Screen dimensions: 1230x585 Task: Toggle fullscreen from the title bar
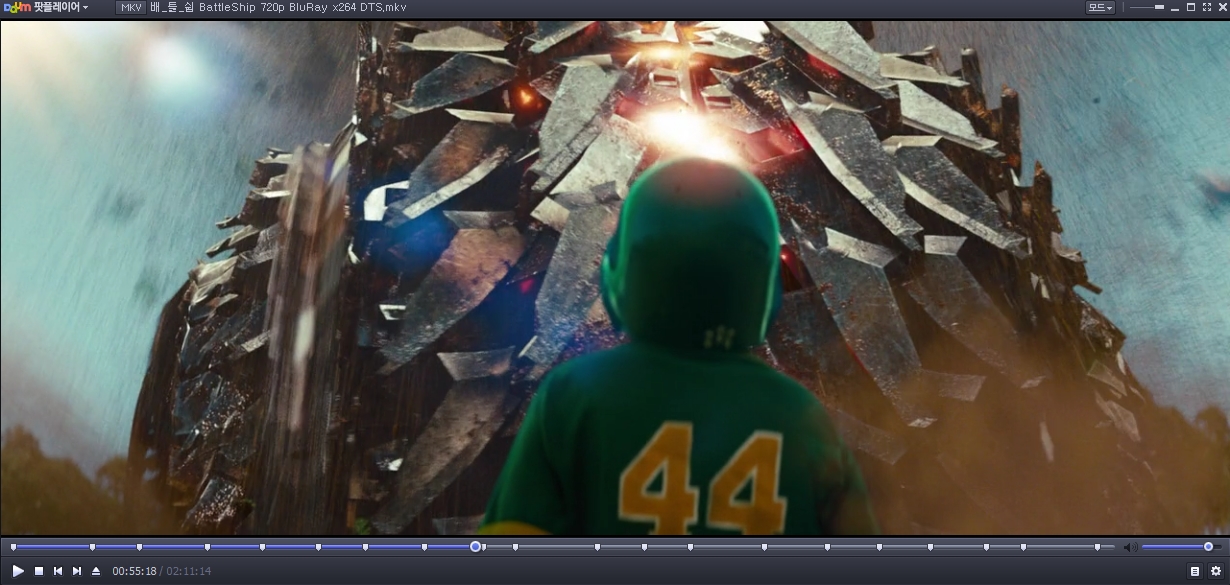(x=1207, y=8)
